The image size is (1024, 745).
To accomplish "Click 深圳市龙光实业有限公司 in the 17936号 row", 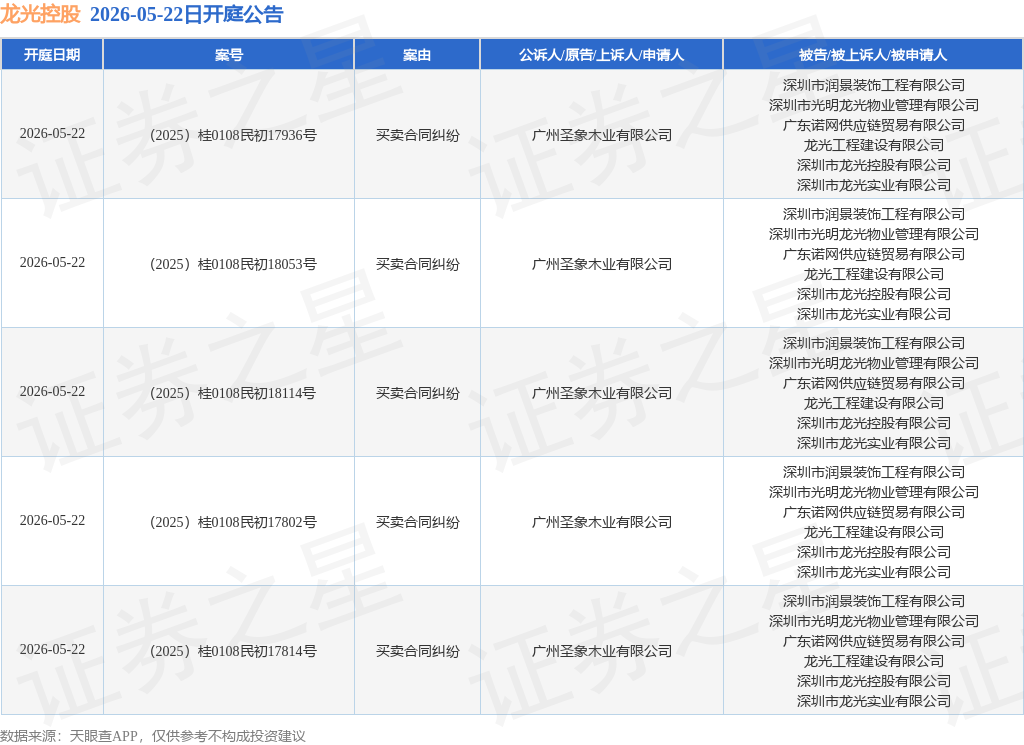I will click(x=874, y=185).
